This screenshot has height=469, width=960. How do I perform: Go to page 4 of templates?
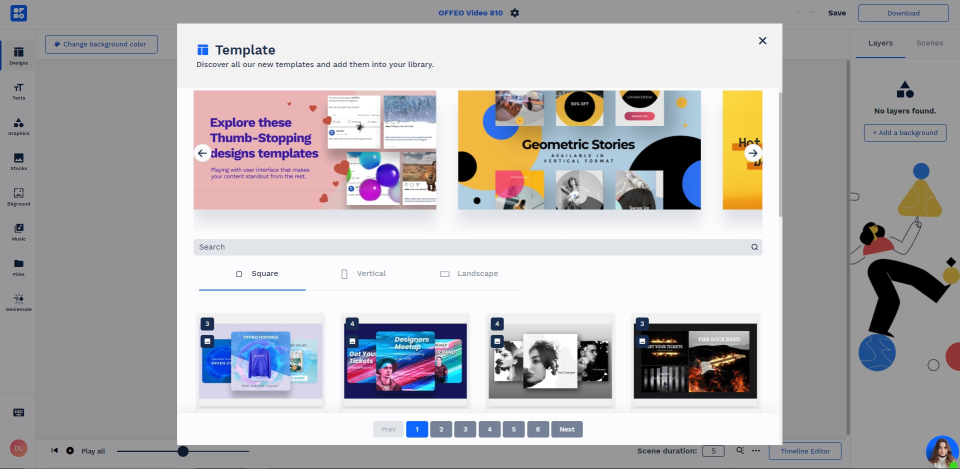(489, 429)
